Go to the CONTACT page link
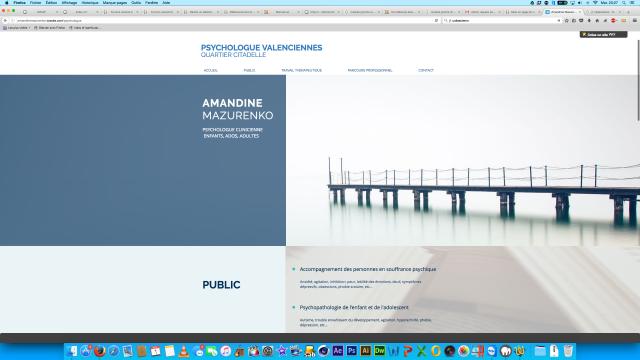Screen dimensions: 640x360 pos(426,70)
